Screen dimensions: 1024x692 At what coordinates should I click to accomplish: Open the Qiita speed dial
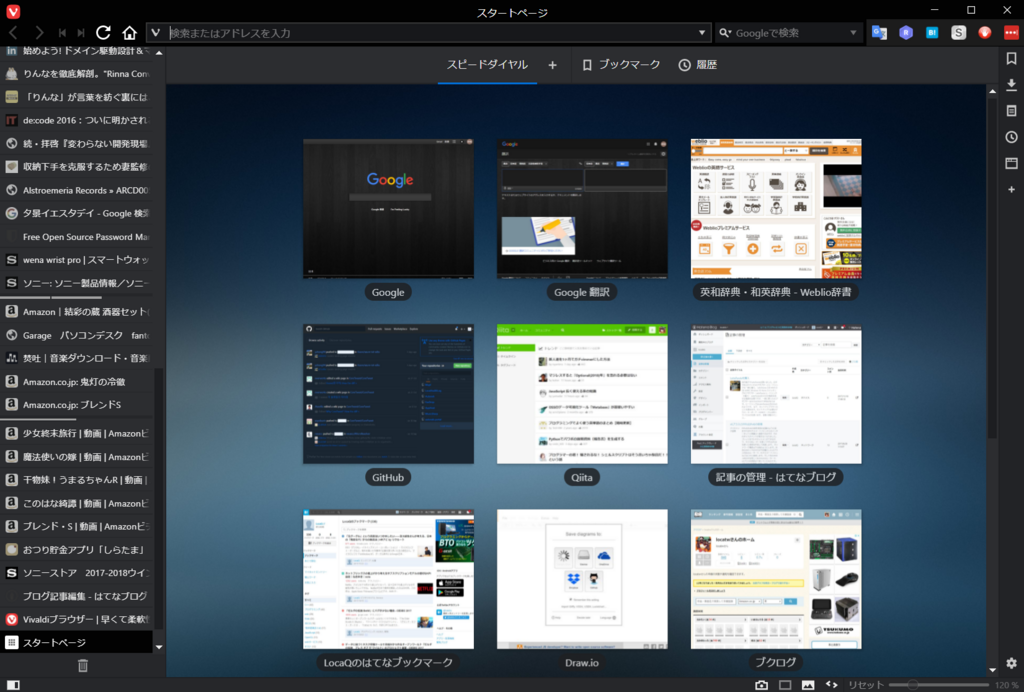582,394
